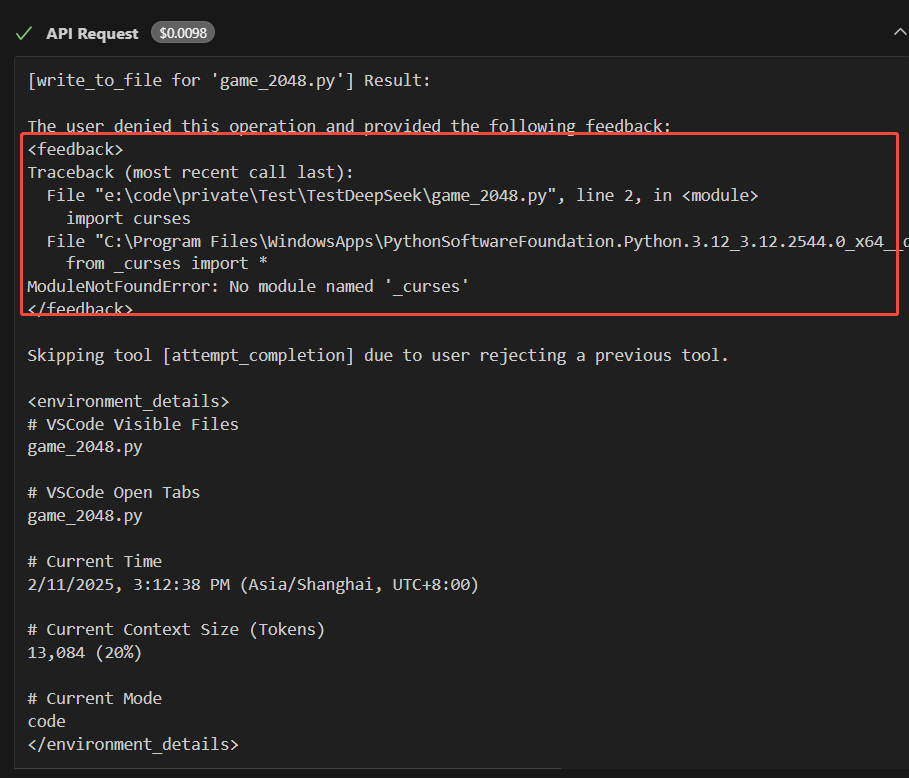Click game_2048.py under VSCode Visible Files
This screenshot has width=909, height=778.
point(85,447)
